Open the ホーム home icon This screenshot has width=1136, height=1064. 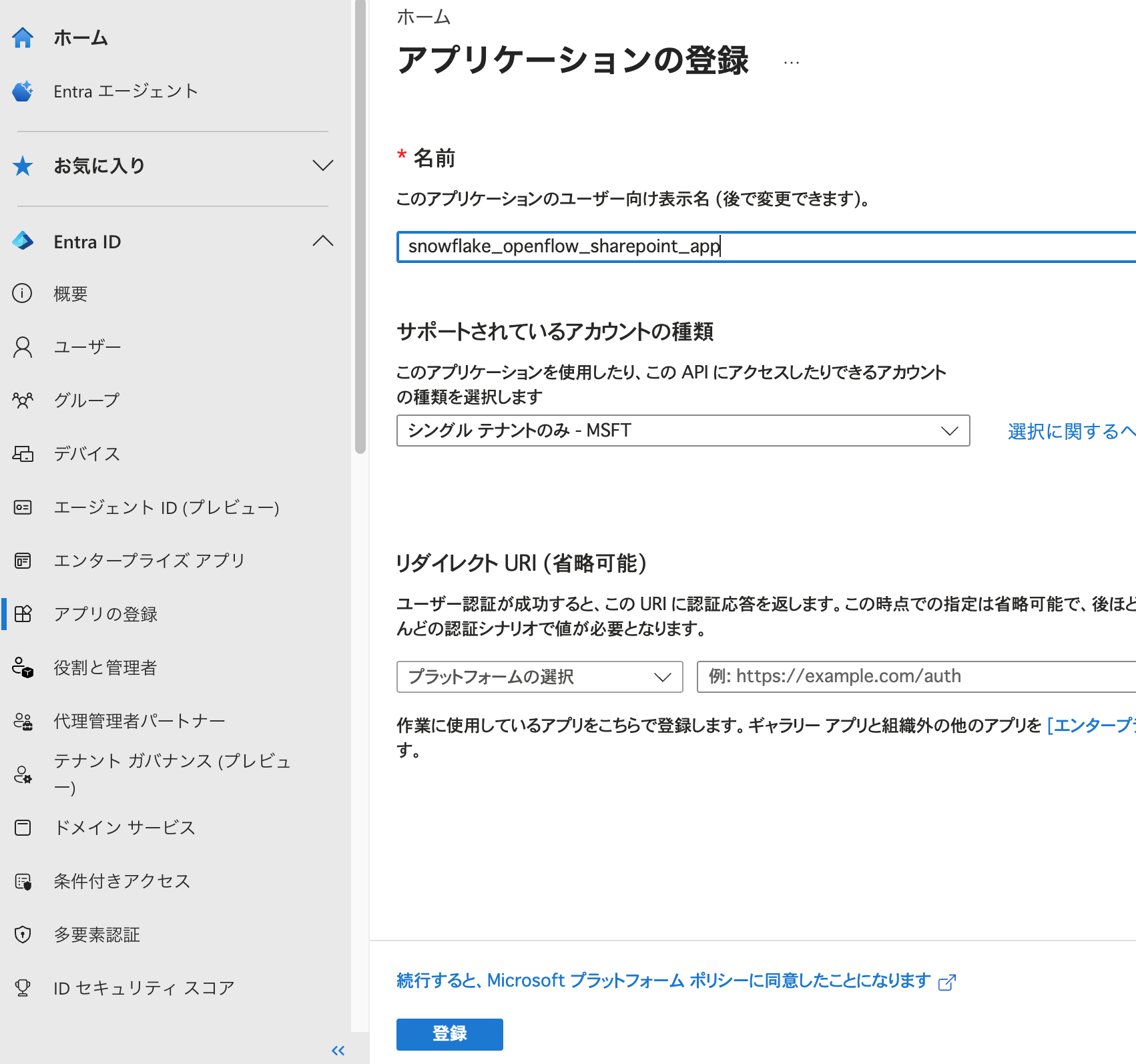tap(23, 38)
